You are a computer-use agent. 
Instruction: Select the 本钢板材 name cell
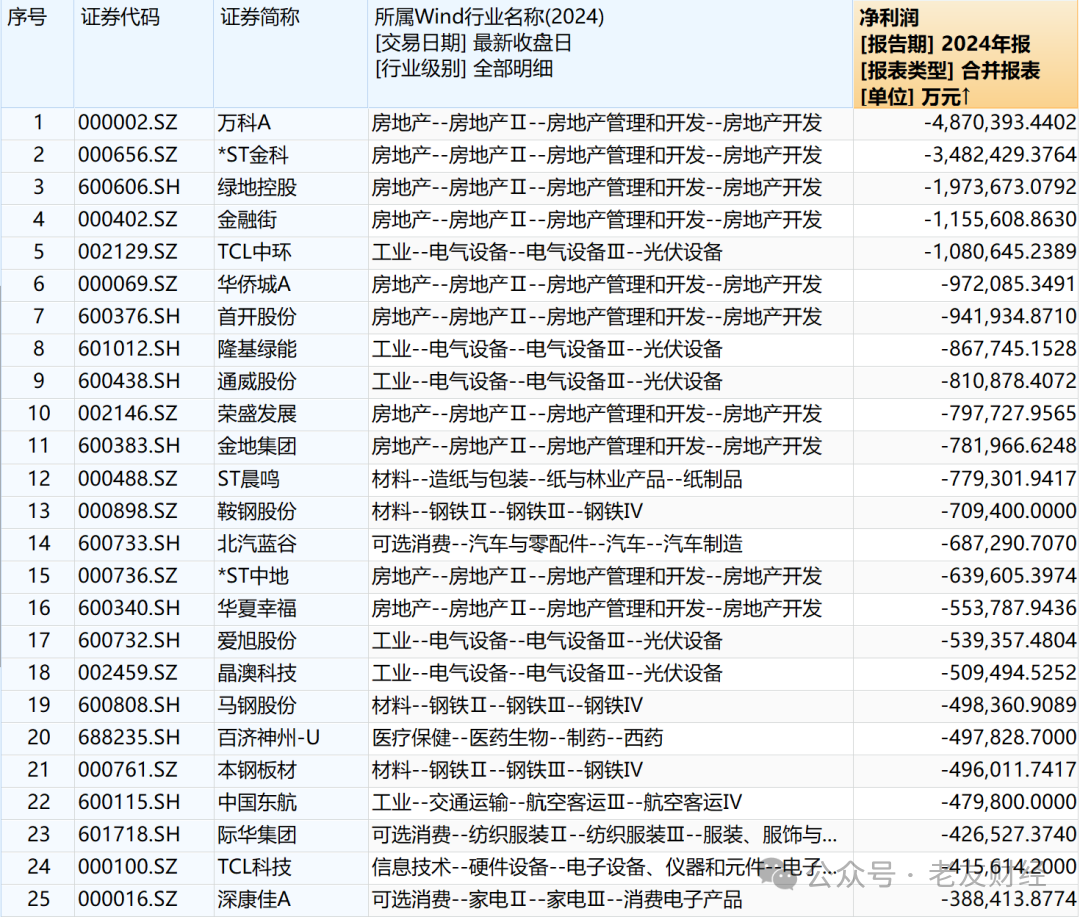pos(291,771)
